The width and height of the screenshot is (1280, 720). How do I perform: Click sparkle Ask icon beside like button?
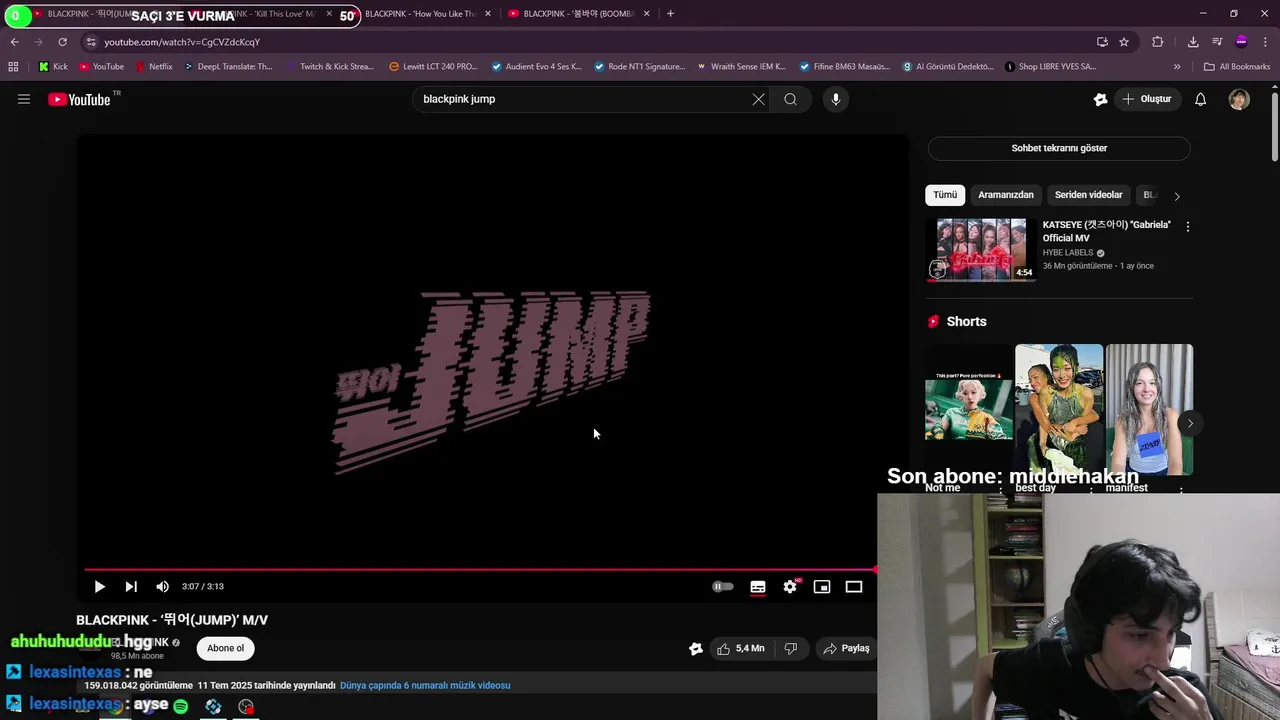696,648
